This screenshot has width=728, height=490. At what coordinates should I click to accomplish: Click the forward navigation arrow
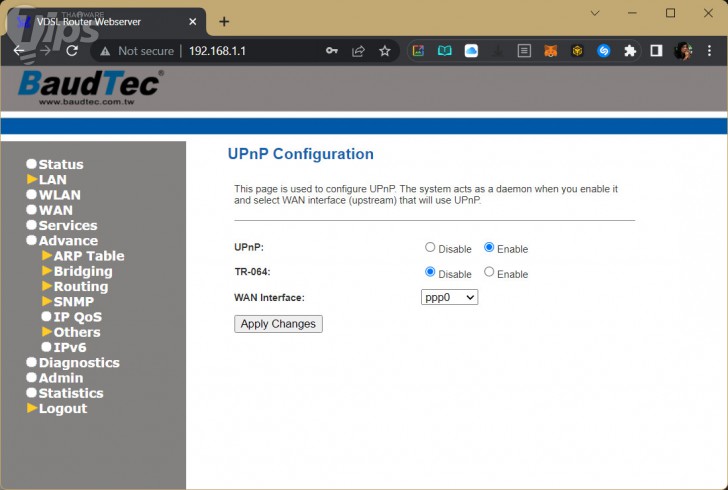46,50
